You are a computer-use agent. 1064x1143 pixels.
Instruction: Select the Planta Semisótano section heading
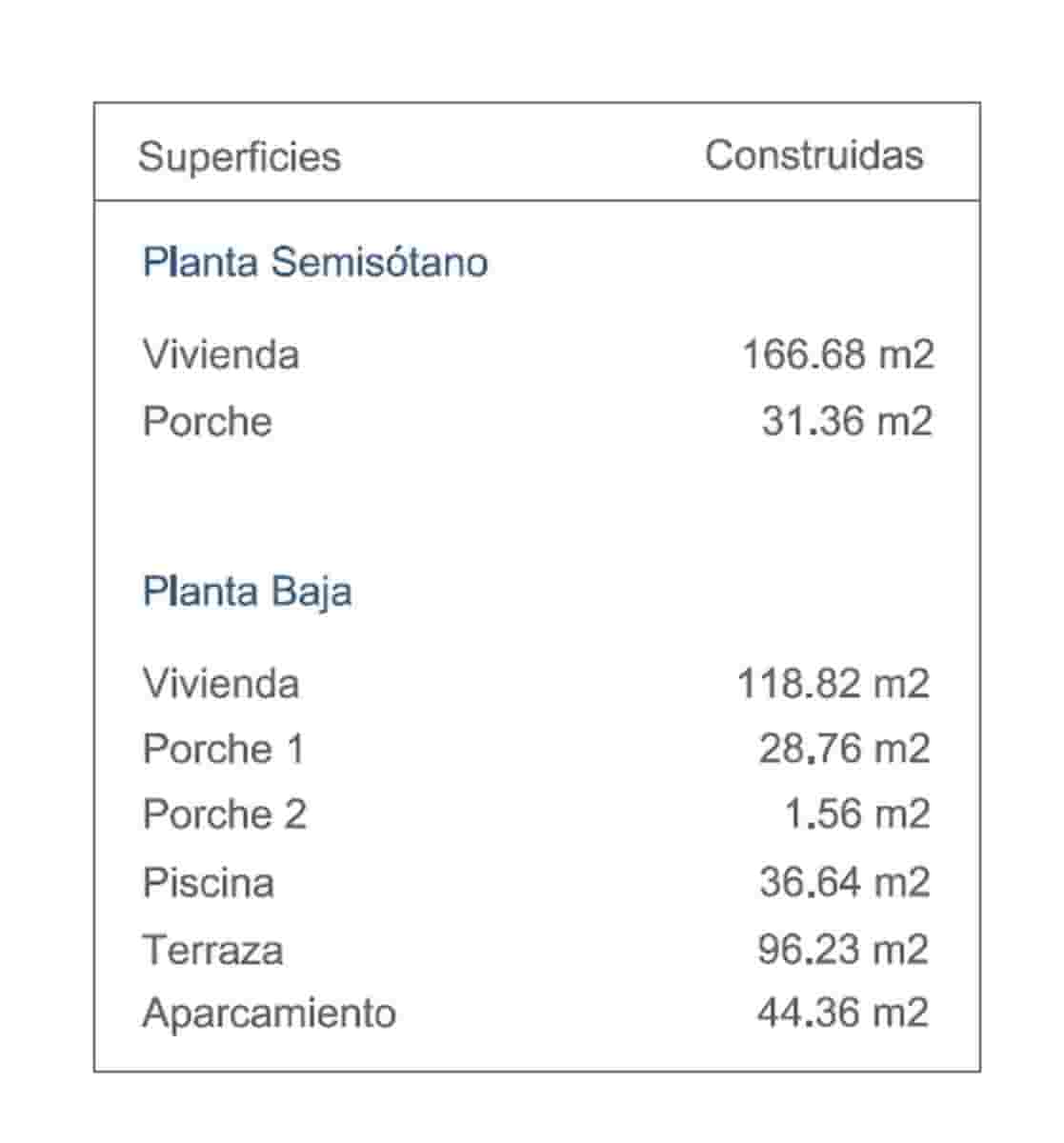tap(314, 262)
